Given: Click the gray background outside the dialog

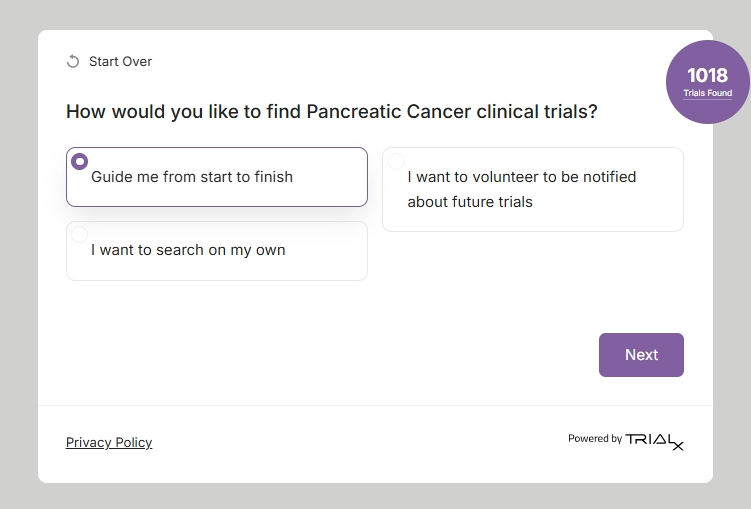Looking at the screenshot, I should click(18, 250).
